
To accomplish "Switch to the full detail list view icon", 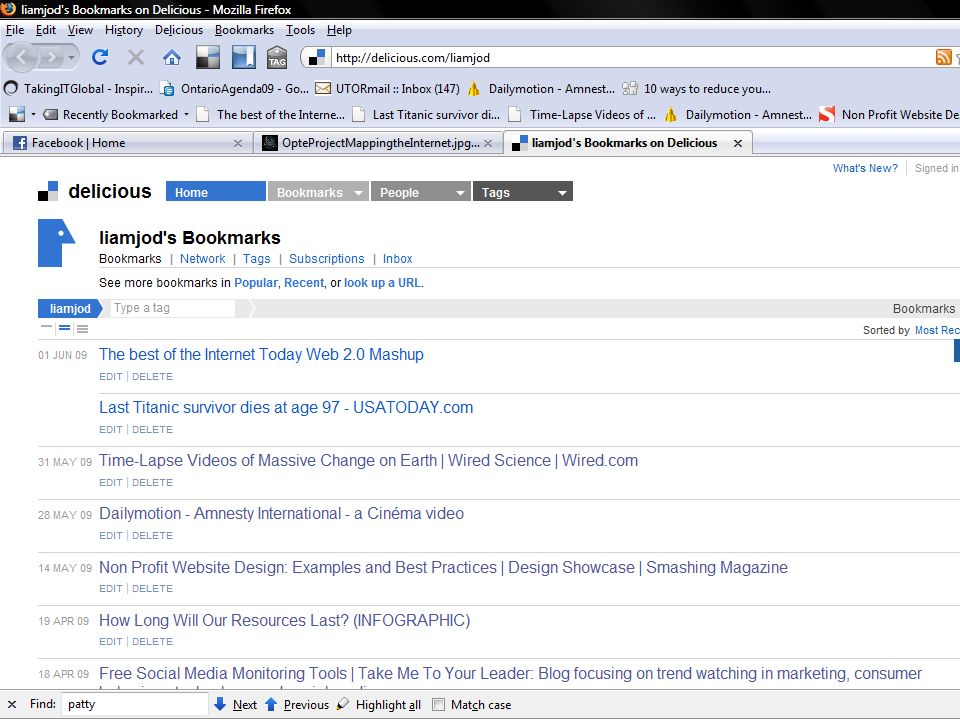I will tap(83, 329).
